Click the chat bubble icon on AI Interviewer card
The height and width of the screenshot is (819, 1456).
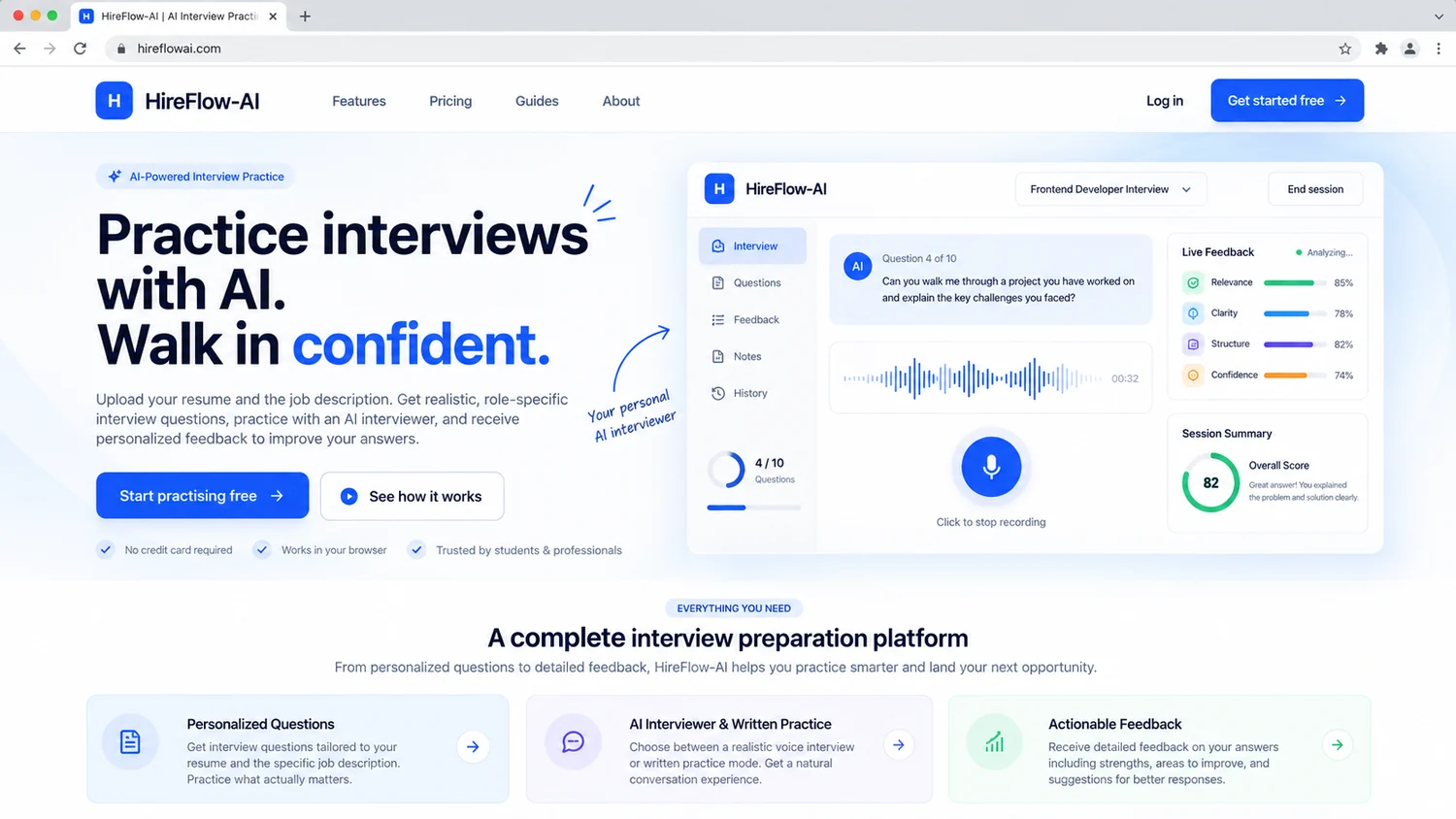coord(574,742)
